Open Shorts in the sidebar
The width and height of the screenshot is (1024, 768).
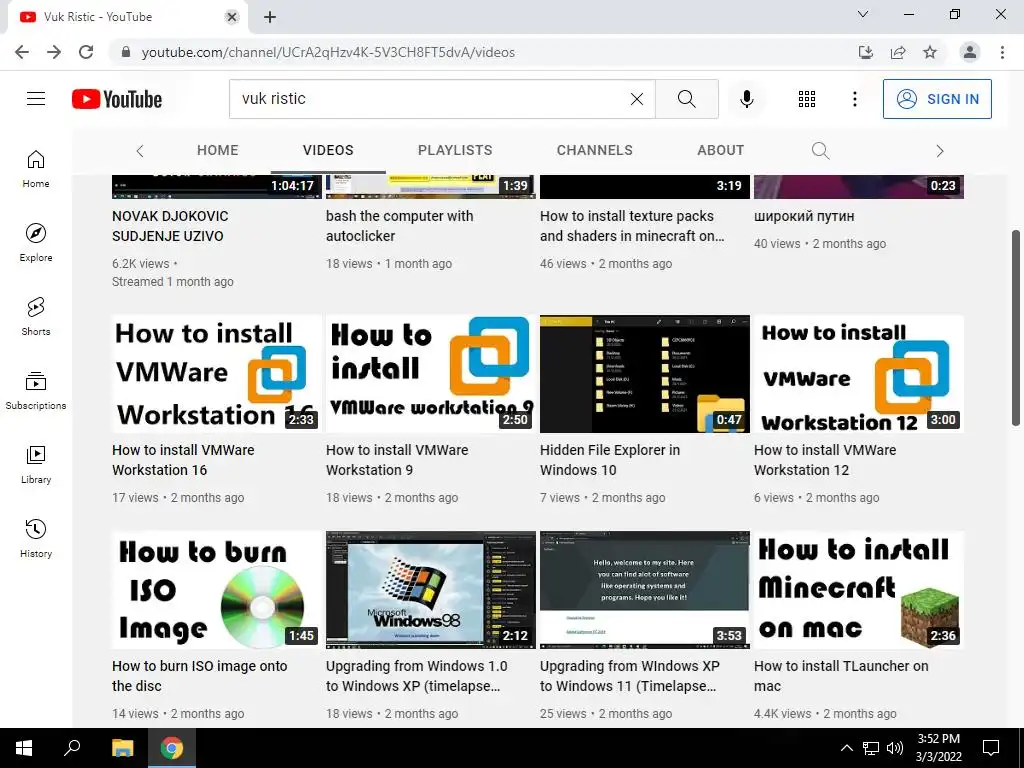(x=36, y=317)
